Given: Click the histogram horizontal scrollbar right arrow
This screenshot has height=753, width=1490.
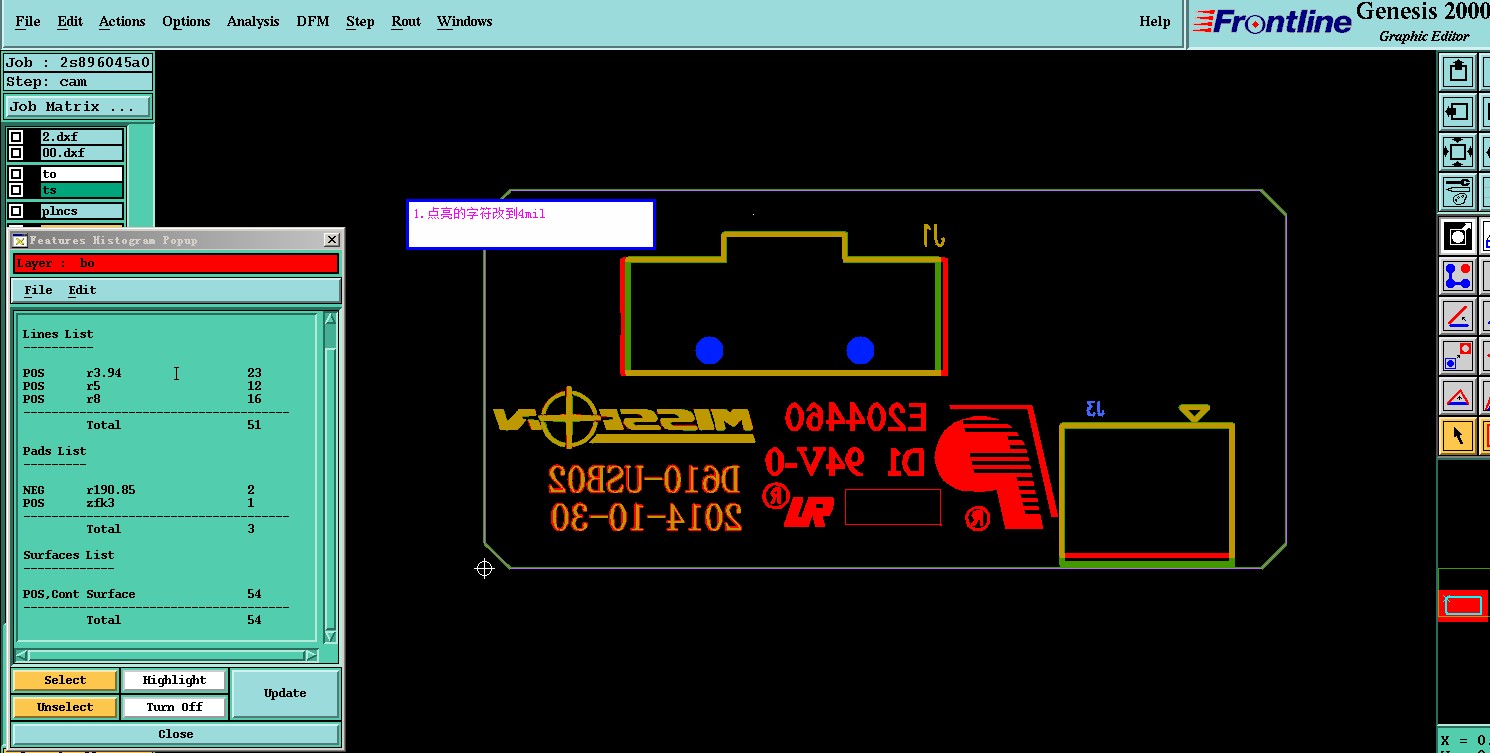Looking at the screenshot, I should (311, 656).
